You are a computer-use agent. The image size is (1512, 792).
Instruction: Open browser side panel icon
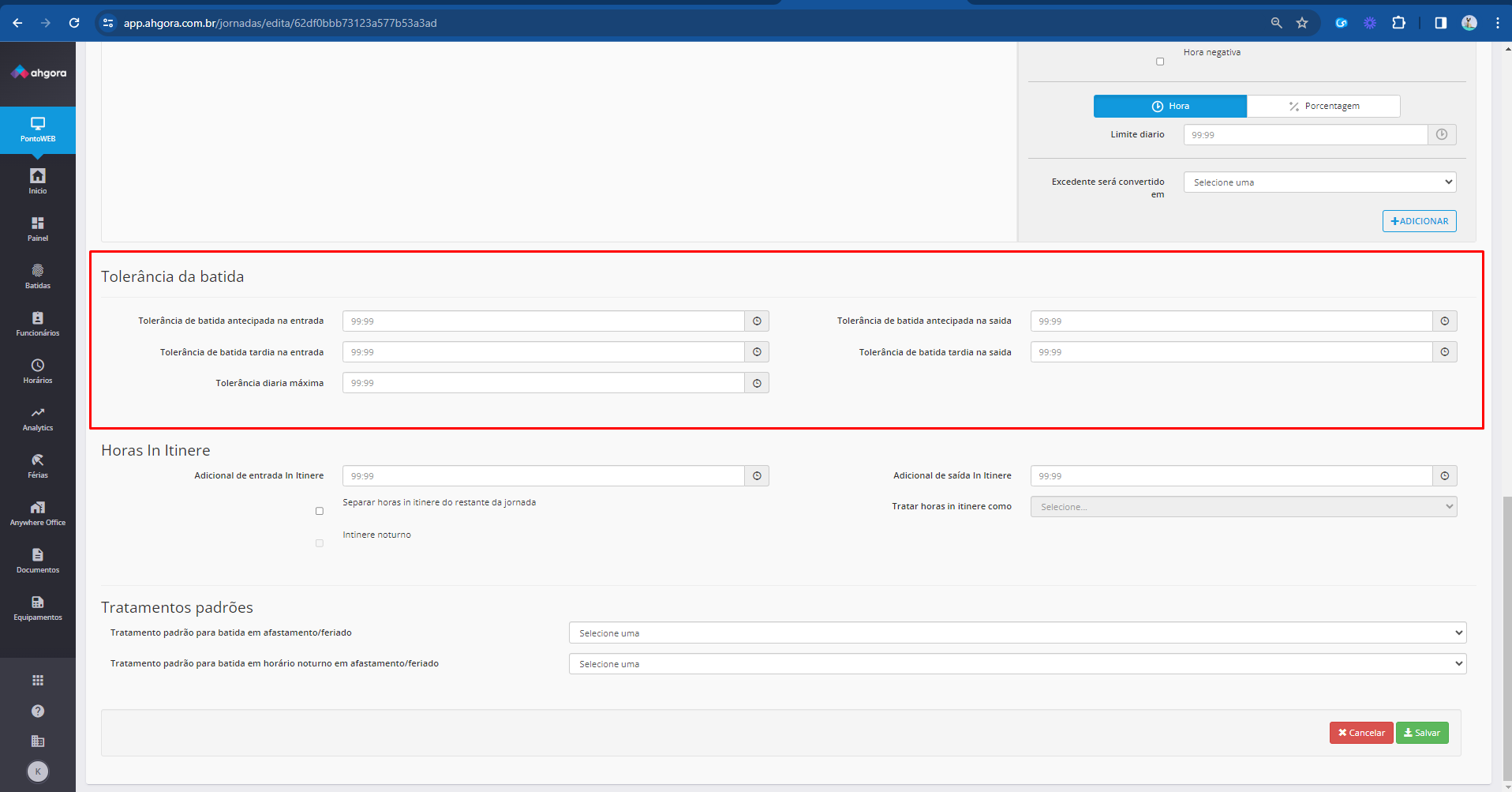click(1440, 23)
